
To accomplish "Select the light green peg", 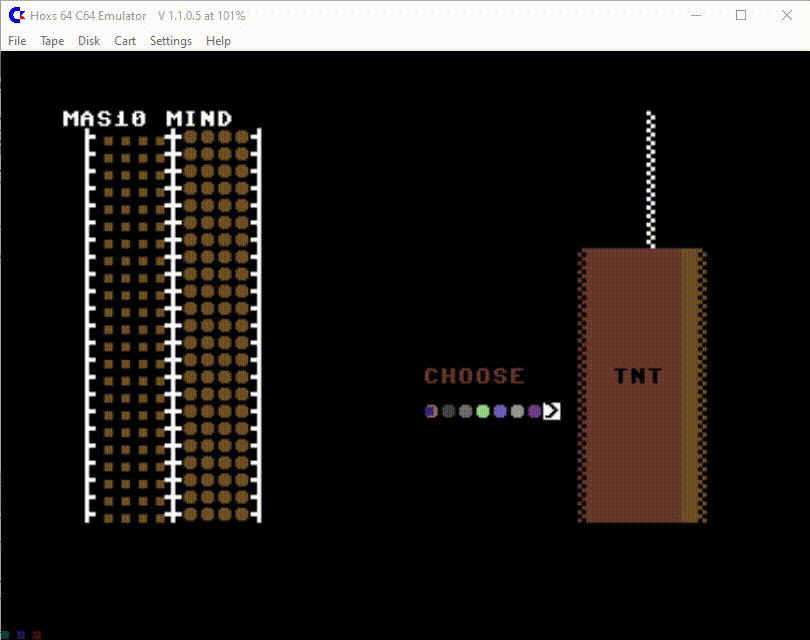I will click(482, 411).
